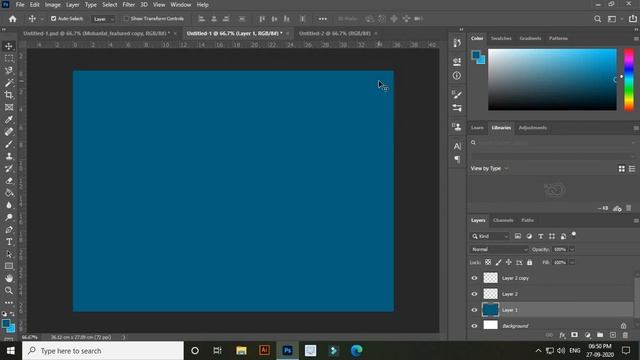
Task: Open the layer filter Kind dropdown
Action: [x=490, y=236]
